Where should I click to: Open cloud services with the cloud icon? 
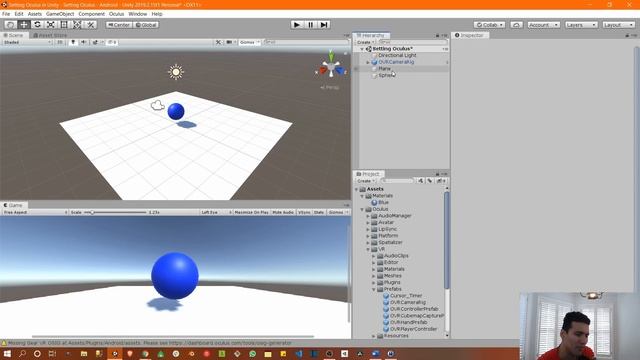516,25
